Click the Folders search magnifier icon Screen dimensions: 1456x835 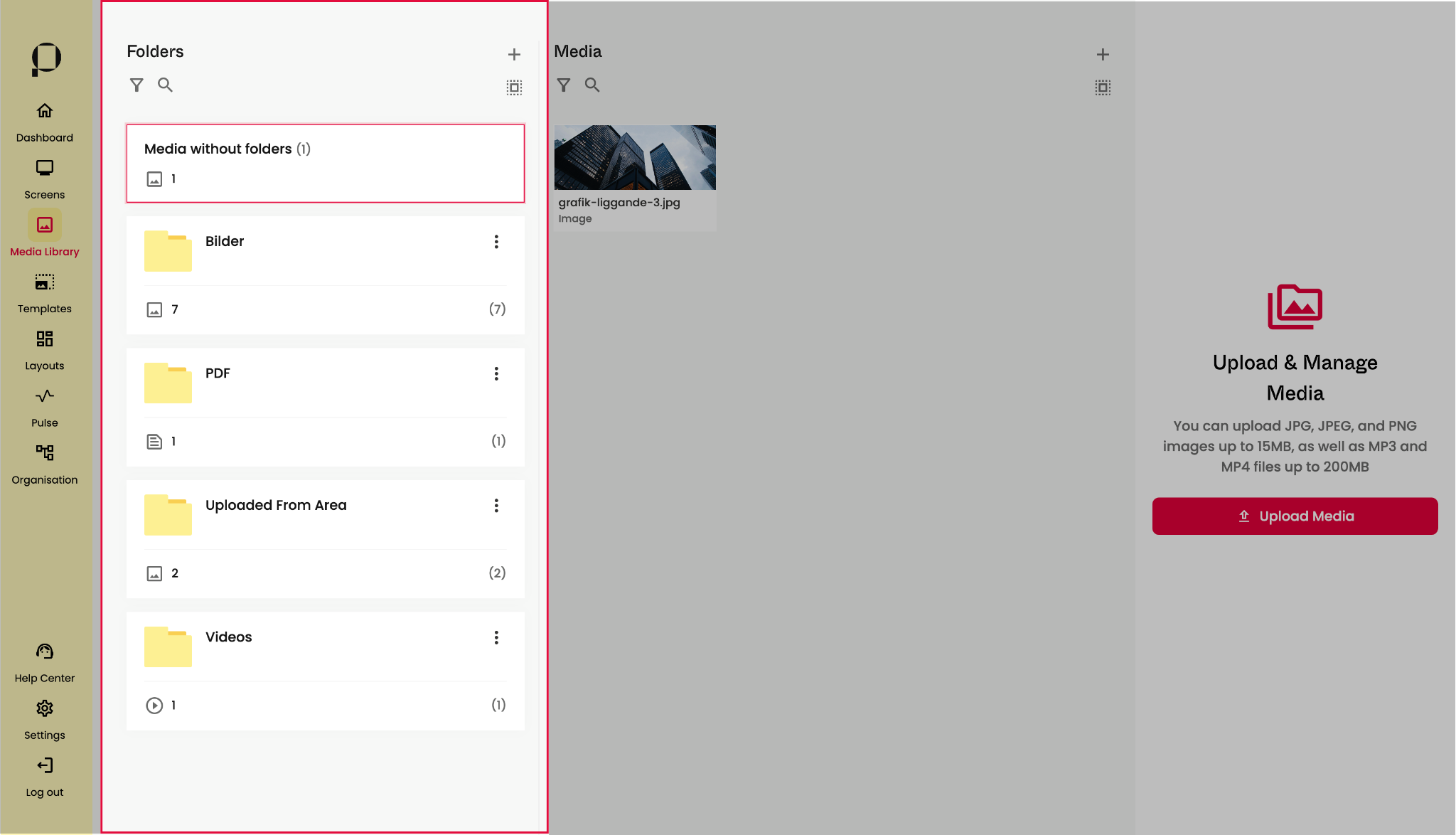pyautogui.click(x=165, y=85)
